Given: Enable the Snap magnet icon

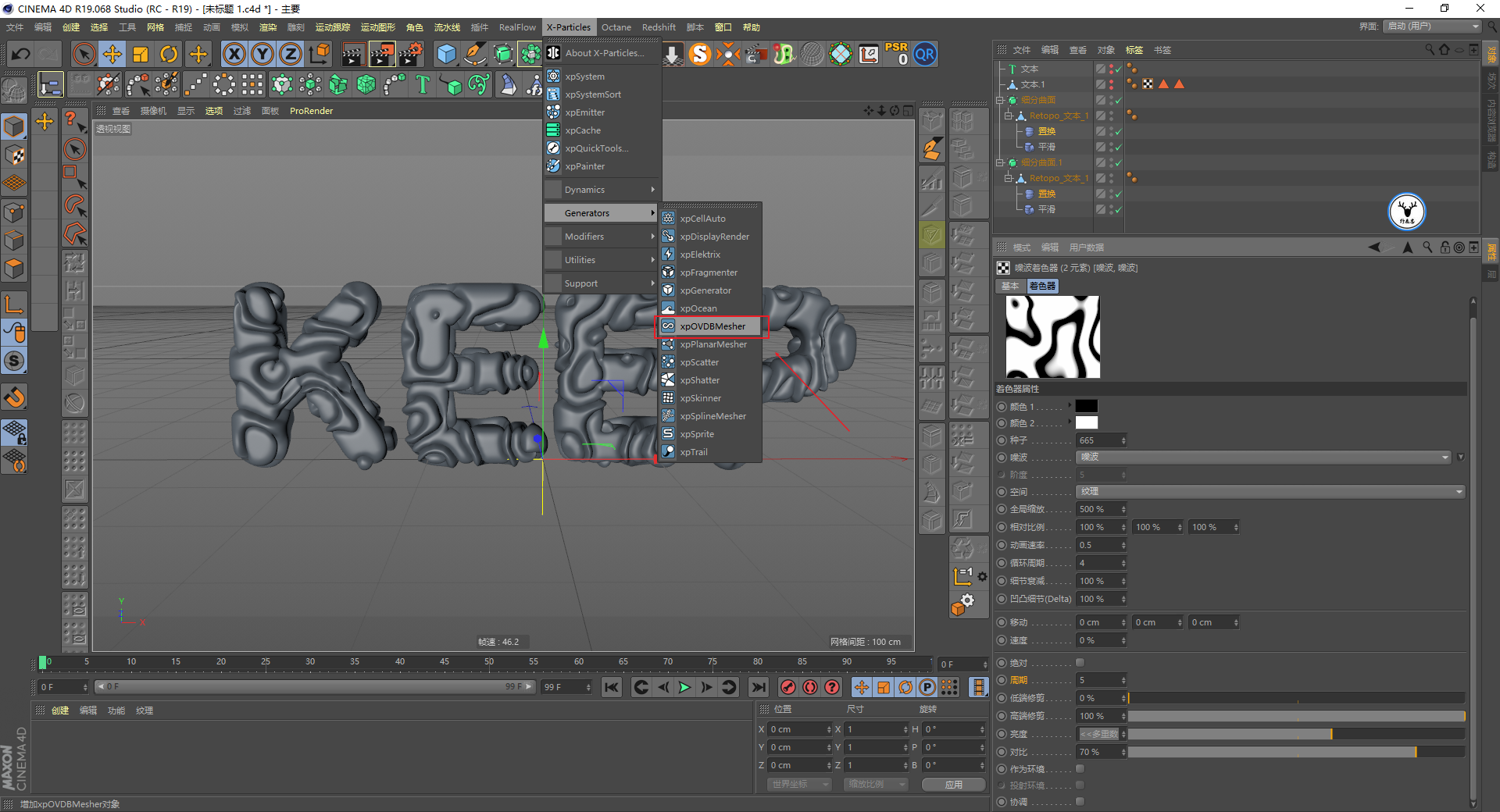Looking at the screenshot, I should pyautogui.click(x=14, y=397).
